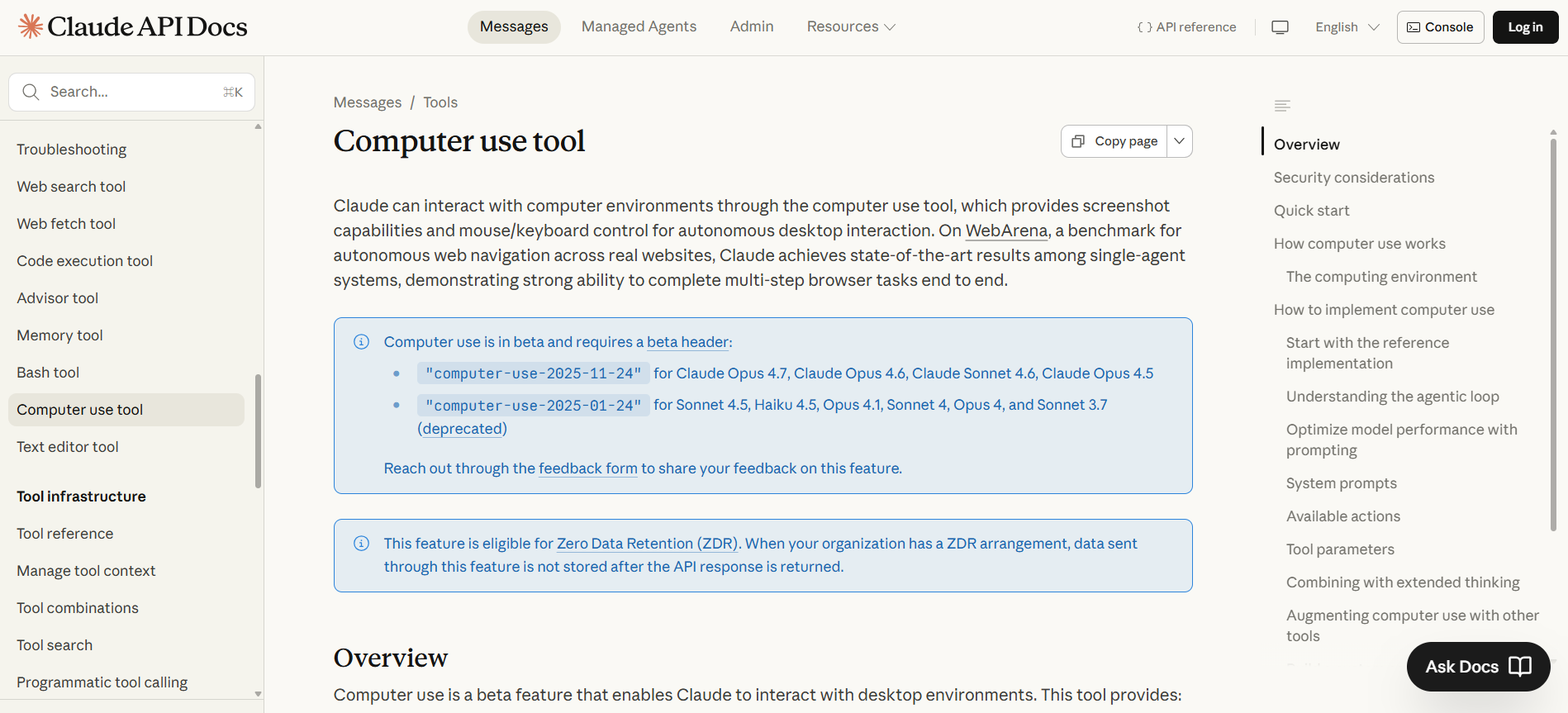Switch to the Managed Agents tab
The width and height of the screenshot is (1568, 713).
tap(639, 26)
